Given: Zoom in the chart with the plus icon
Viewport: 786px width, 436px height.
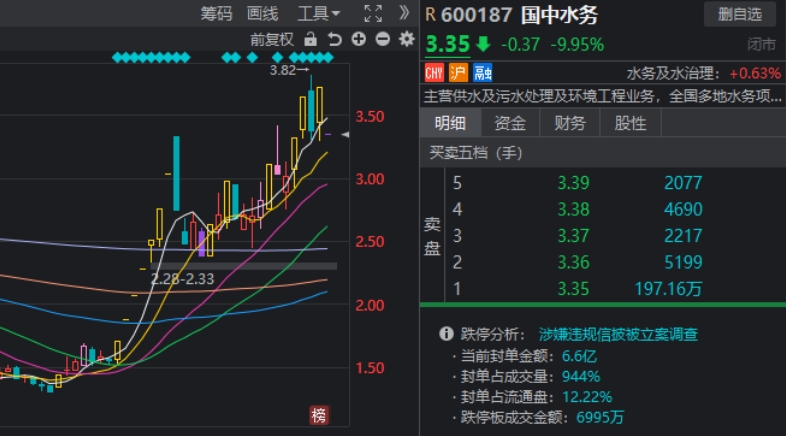Looking at the screenshot, I should click(x=358, y=39).
